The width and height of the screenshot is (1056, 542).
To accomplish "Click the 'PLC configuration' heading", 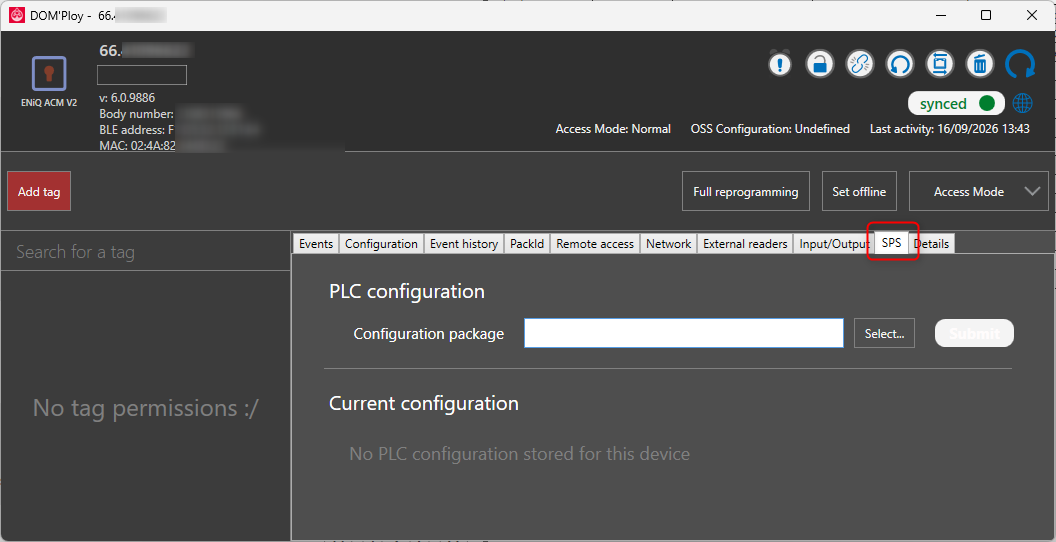I will 407,292.
